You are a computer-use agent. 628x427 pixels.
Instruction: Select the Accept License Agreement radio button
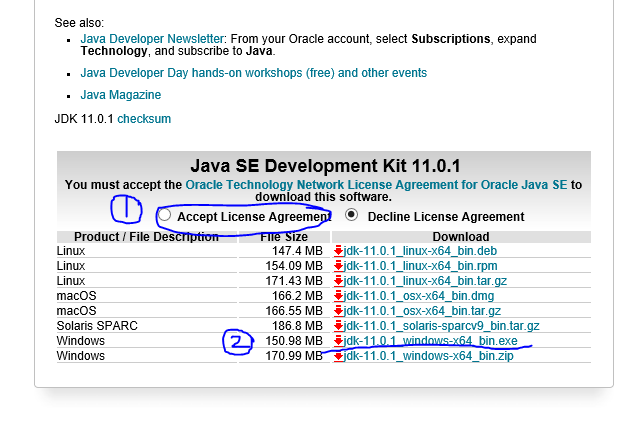click(x=165, y=215)
